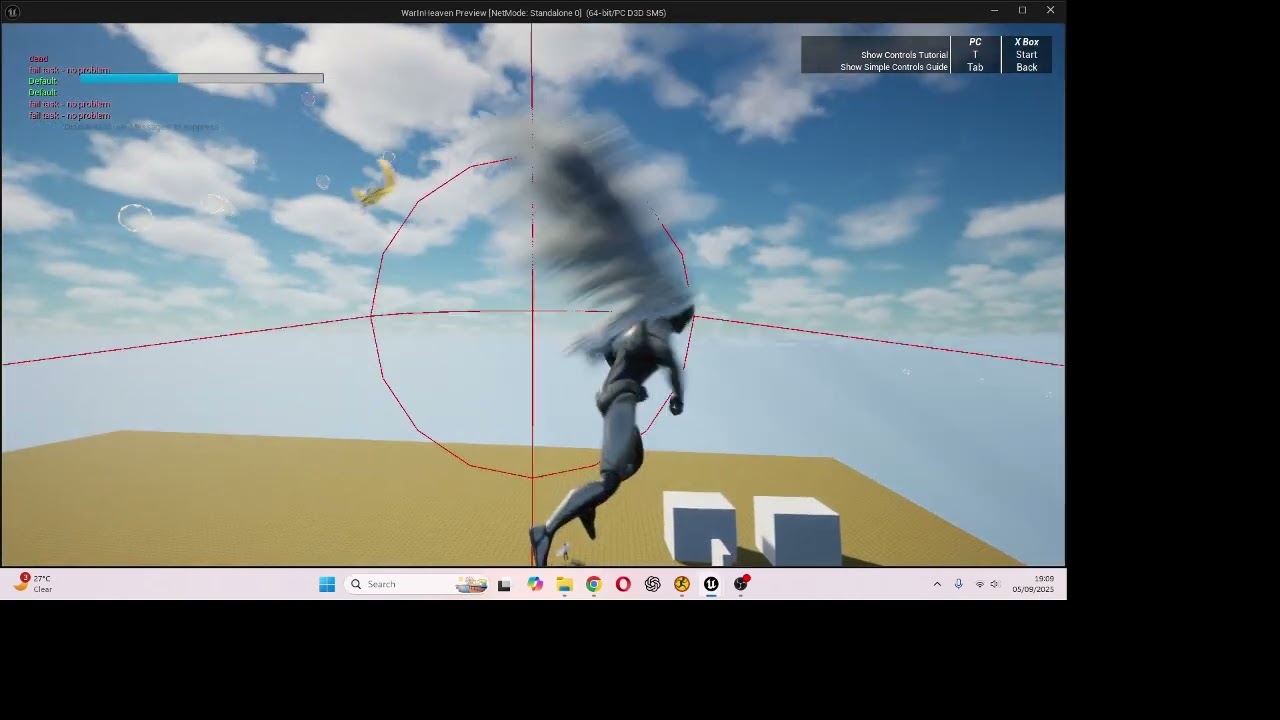The width and height of the screenshot is (1280, 720).
Task: Open File Explorer from the taskbar
Action: click(564, 584)
